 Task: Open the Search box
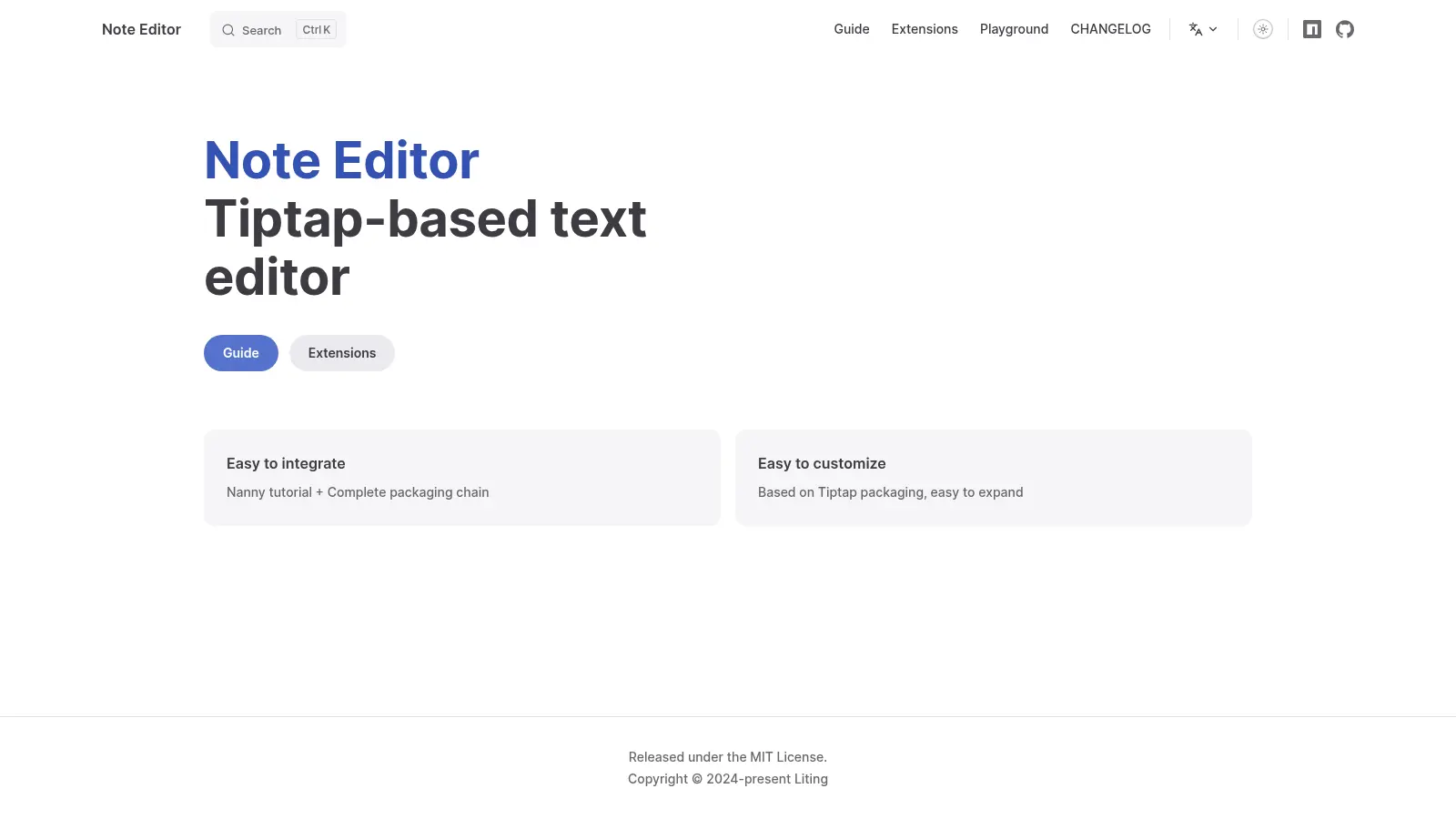pos(278,29)
